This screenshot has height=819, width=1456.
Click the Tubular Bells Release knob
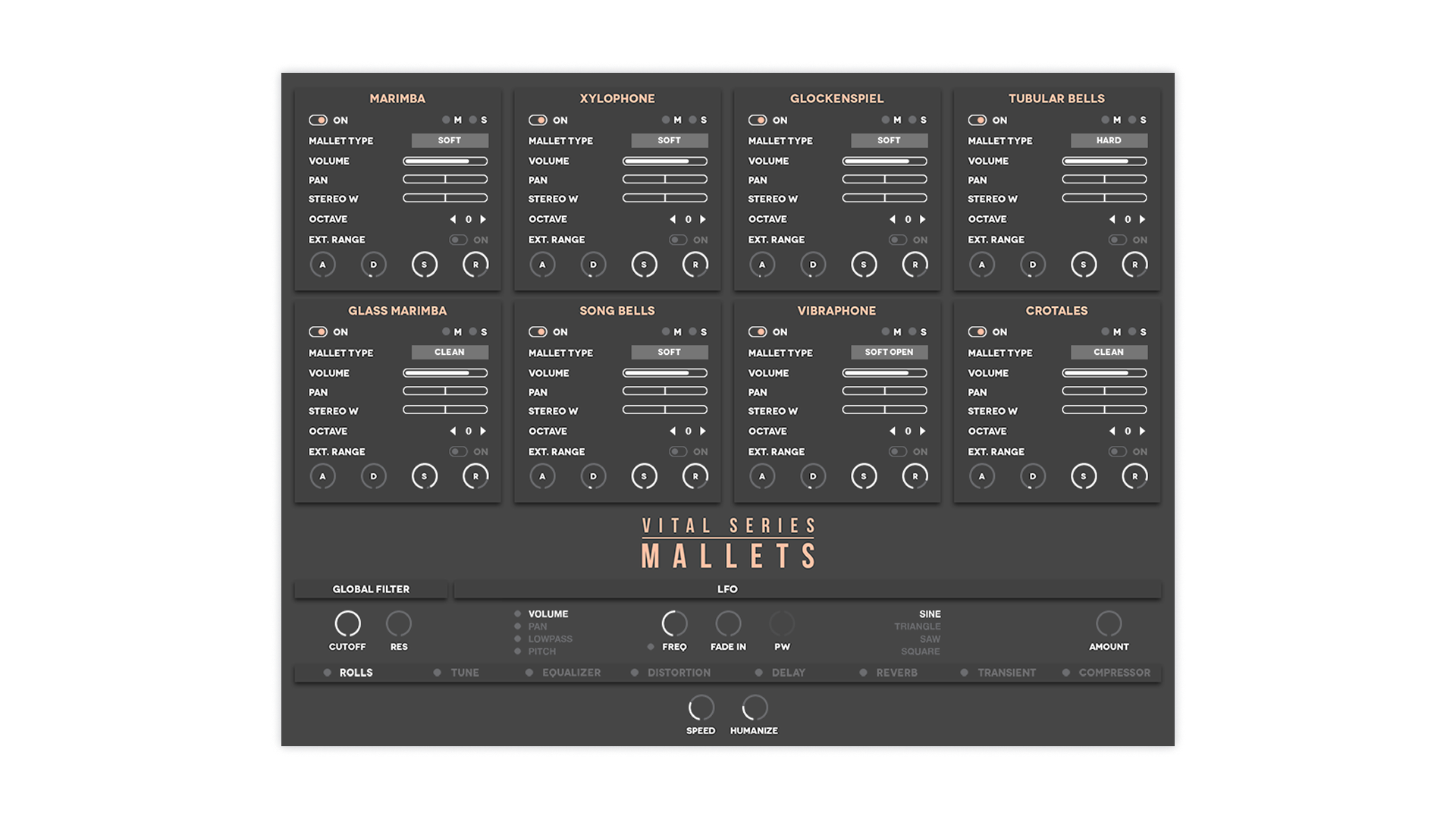click(x=1134, y=265)
